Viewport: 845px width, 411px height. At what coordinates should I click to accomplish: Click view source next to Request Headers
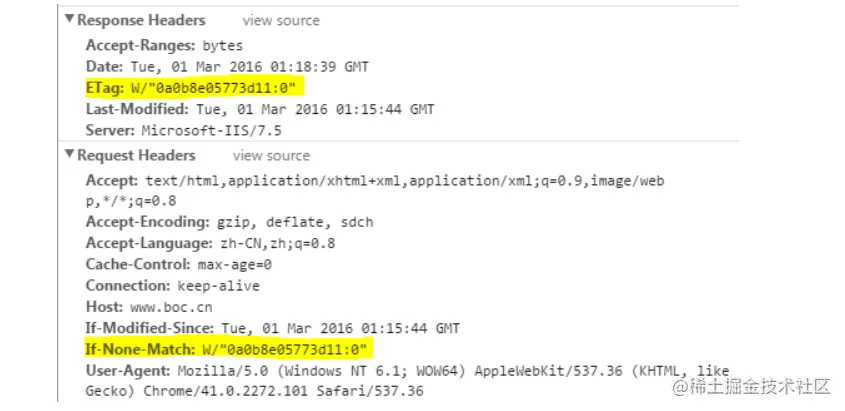271,156
